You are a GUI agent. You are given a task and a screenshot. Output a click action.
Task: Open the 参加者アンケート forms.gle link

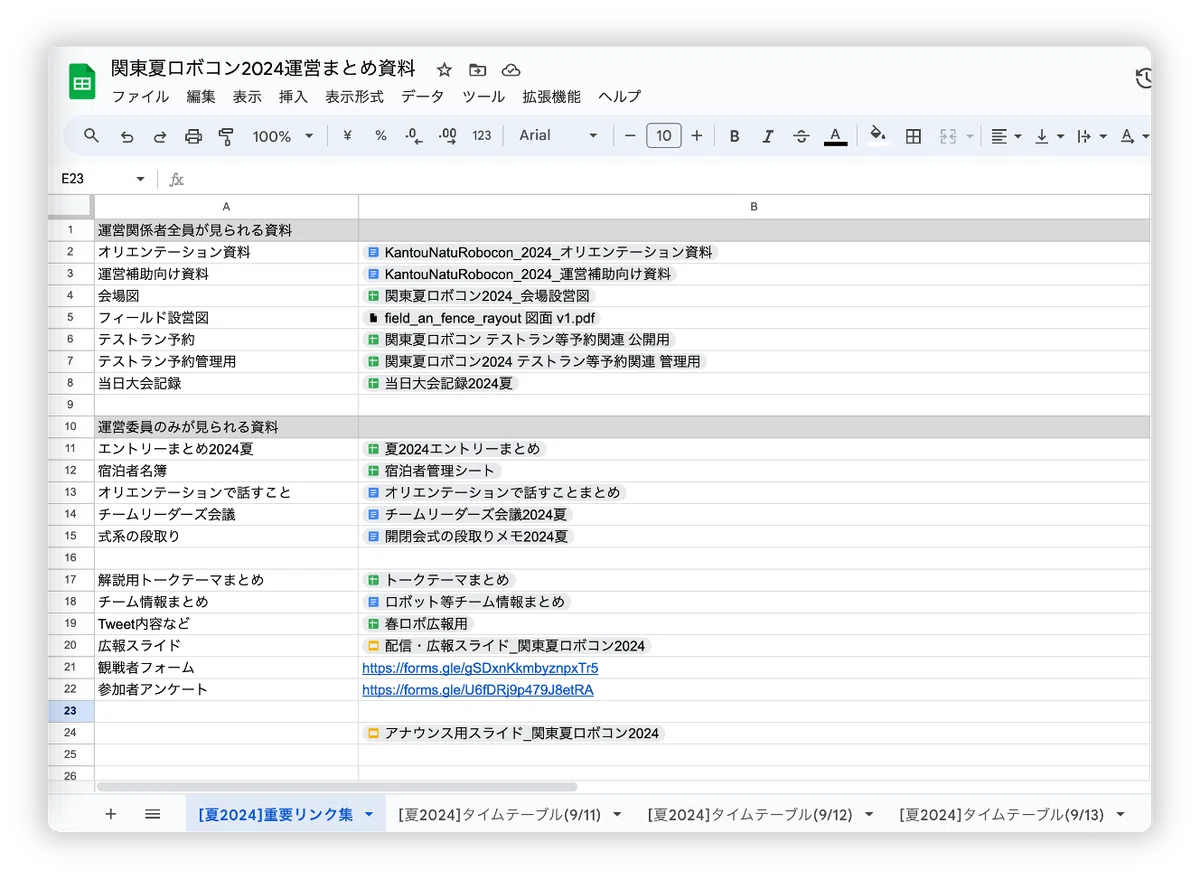[x=478, y=690]
